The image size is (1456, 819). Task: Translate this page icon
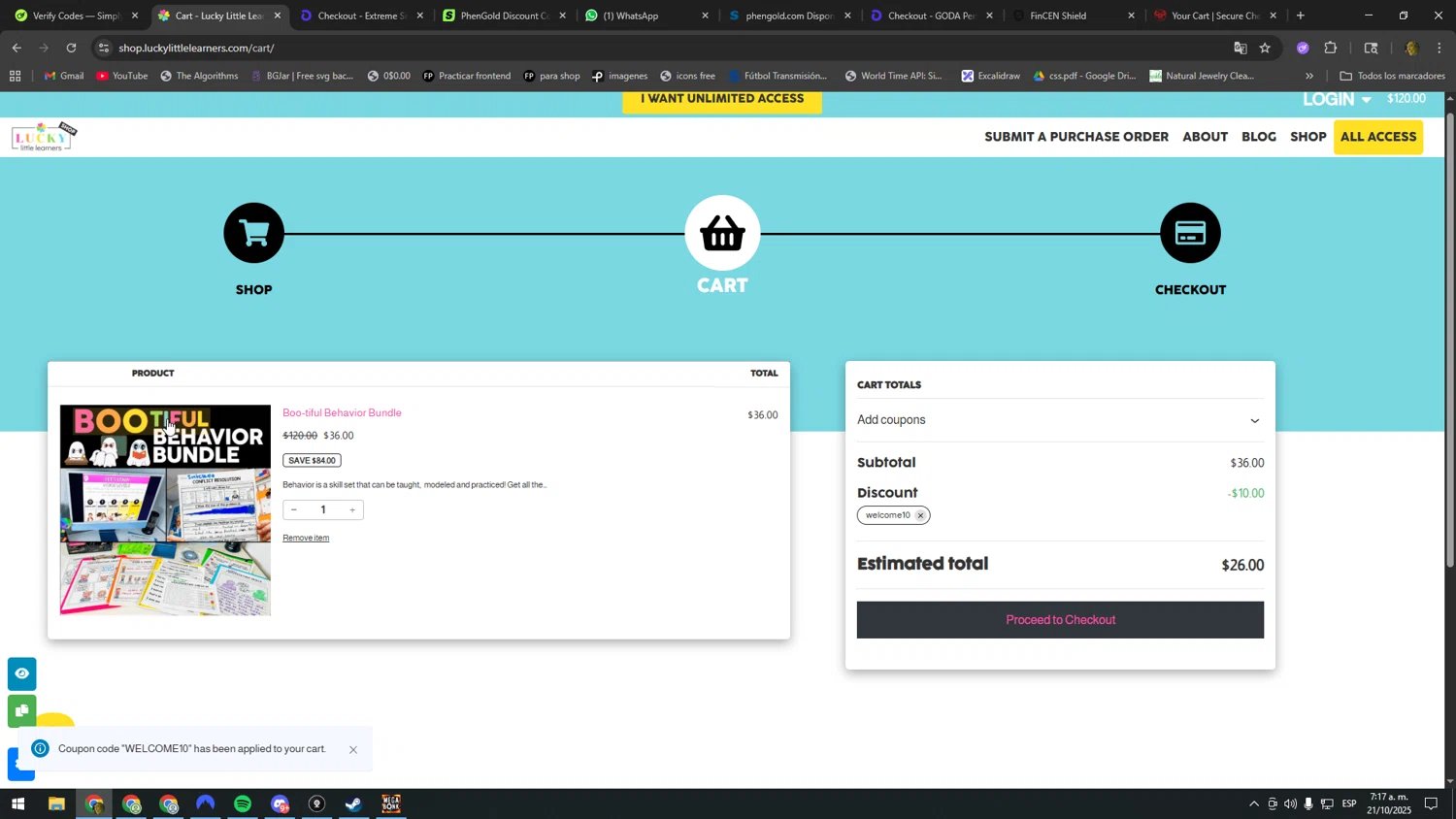pyautogui.click(x=1240, y=48)
